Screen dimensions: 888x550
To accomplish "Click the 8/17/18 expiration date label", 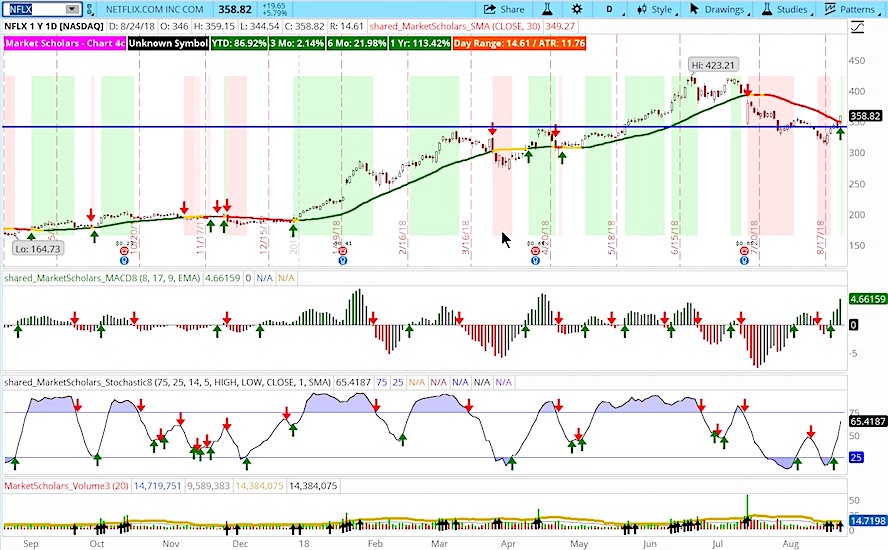I will [821, 237].
